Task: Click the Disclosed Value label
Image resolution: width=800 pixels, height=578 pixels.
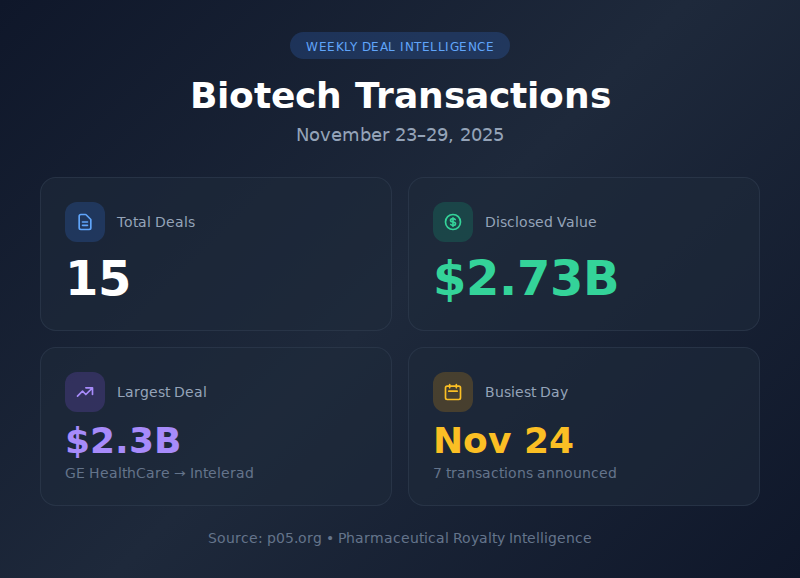Action: (x=540, y=222)
